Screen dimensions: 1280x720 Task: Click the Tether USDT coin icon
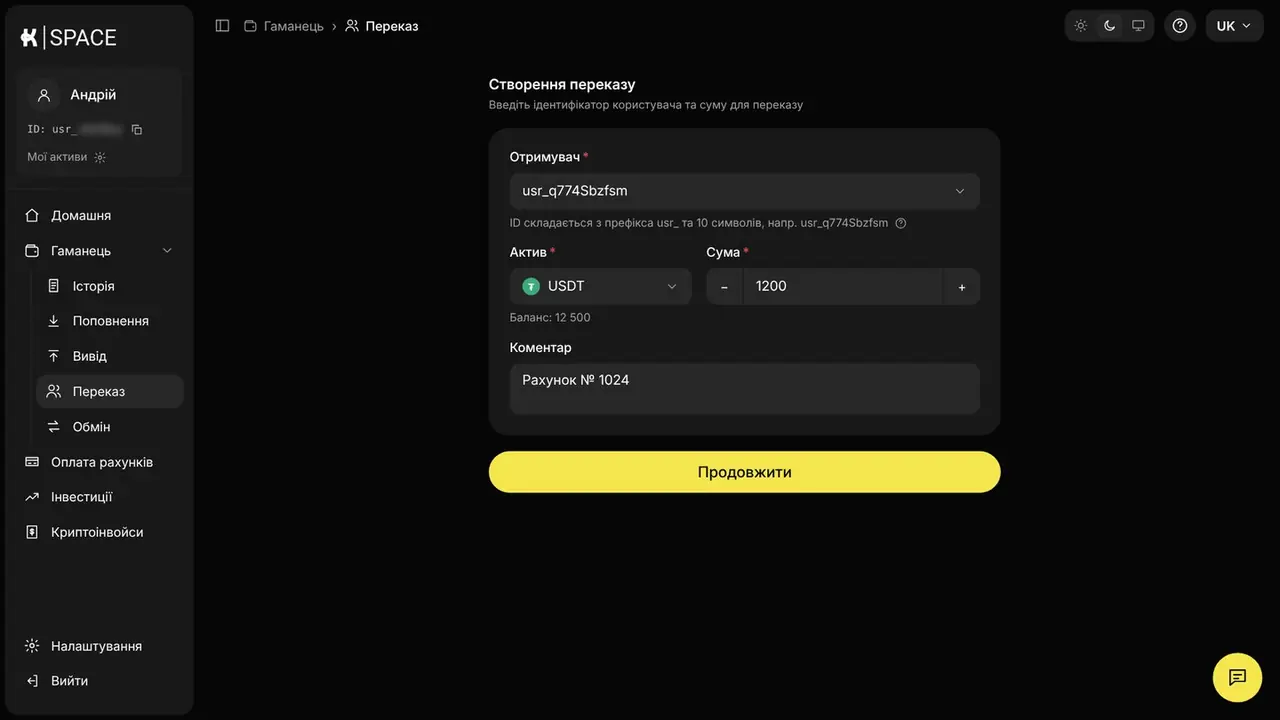coord(531,286)
